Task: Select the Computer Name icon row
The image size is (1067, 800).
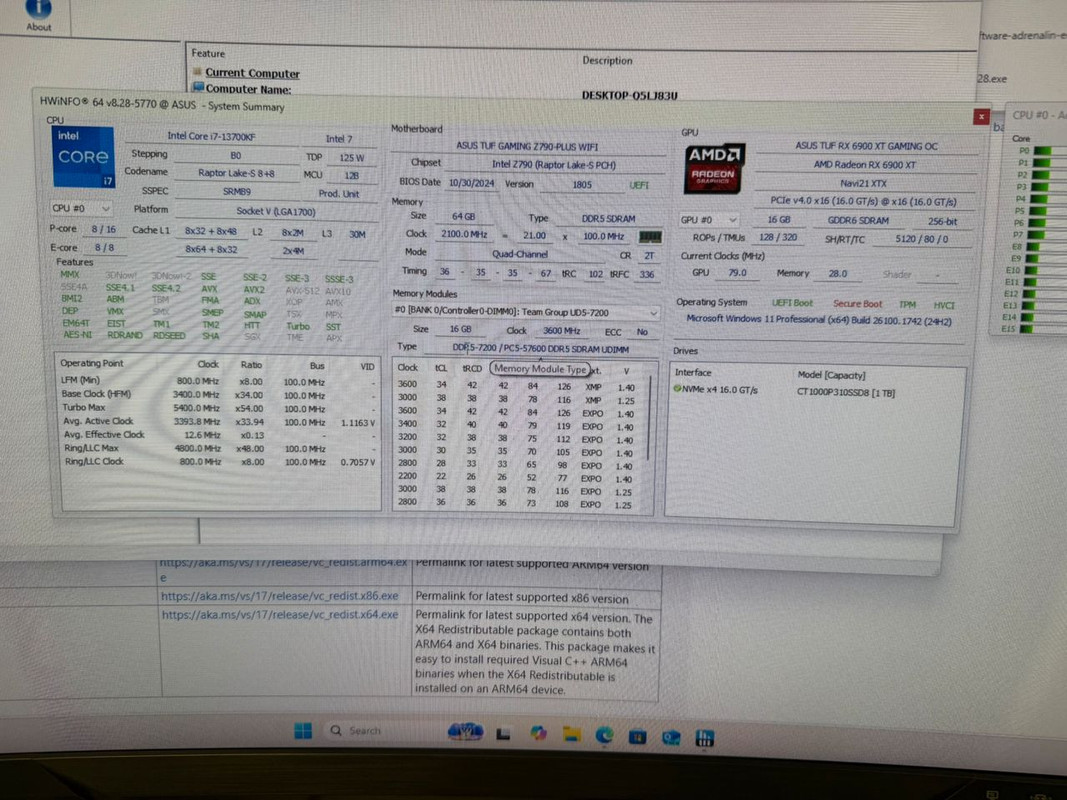Action: click(198, 88)
